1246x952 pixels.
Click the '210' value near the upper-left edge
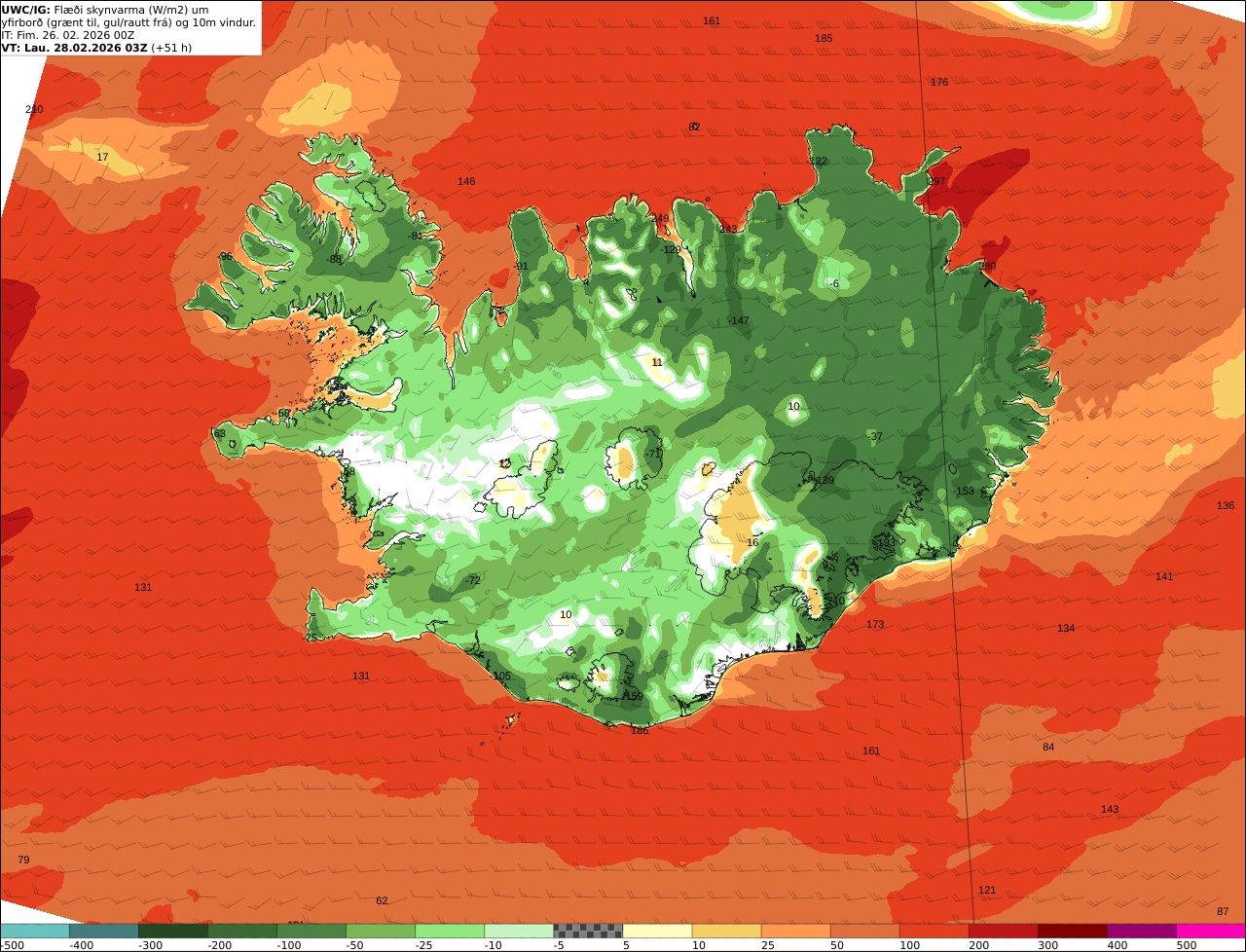[34, 109]
